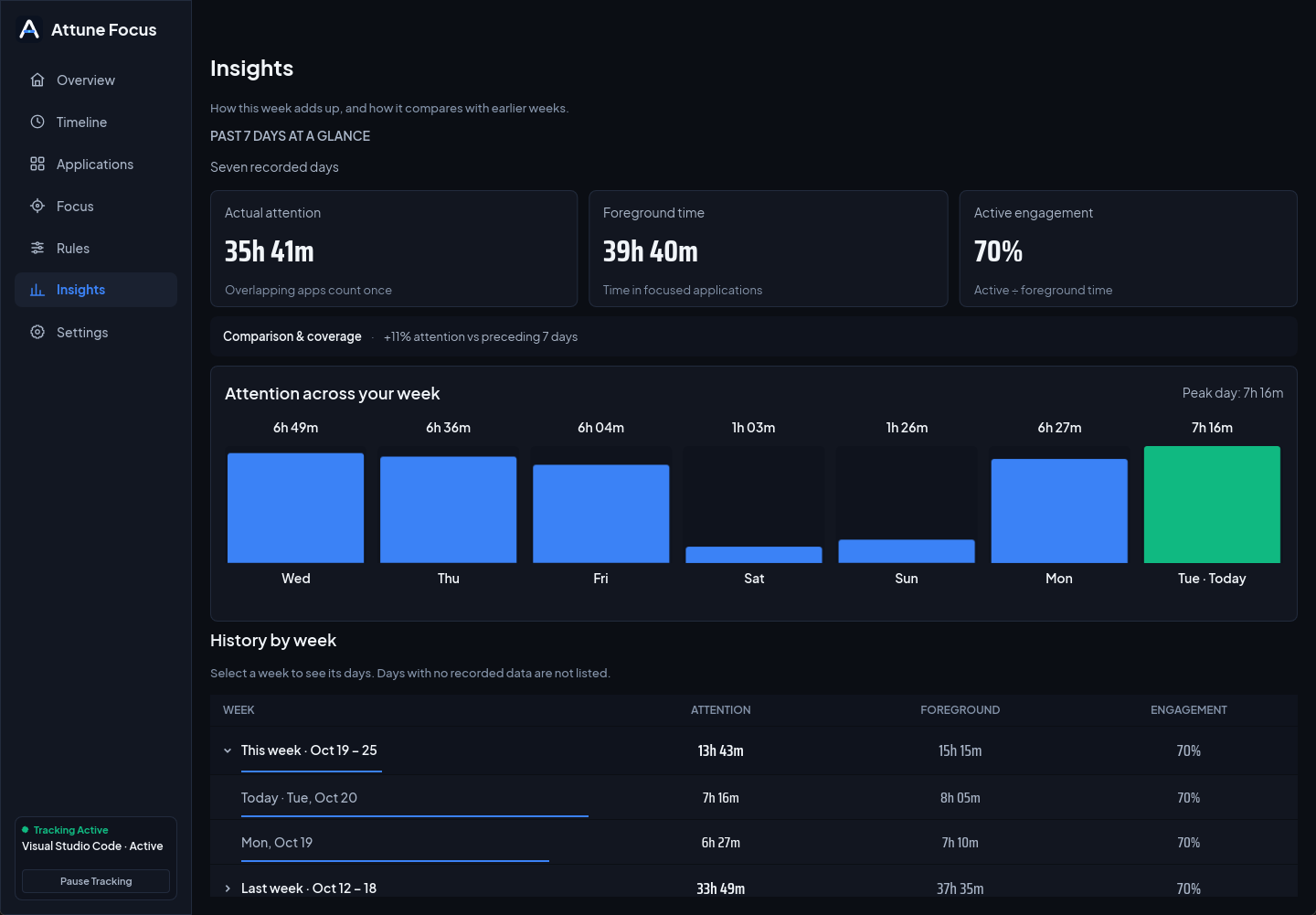Click the '13h 43m' attention value
This screenshot has height=915, width=1316.
[x=721, y=750]
